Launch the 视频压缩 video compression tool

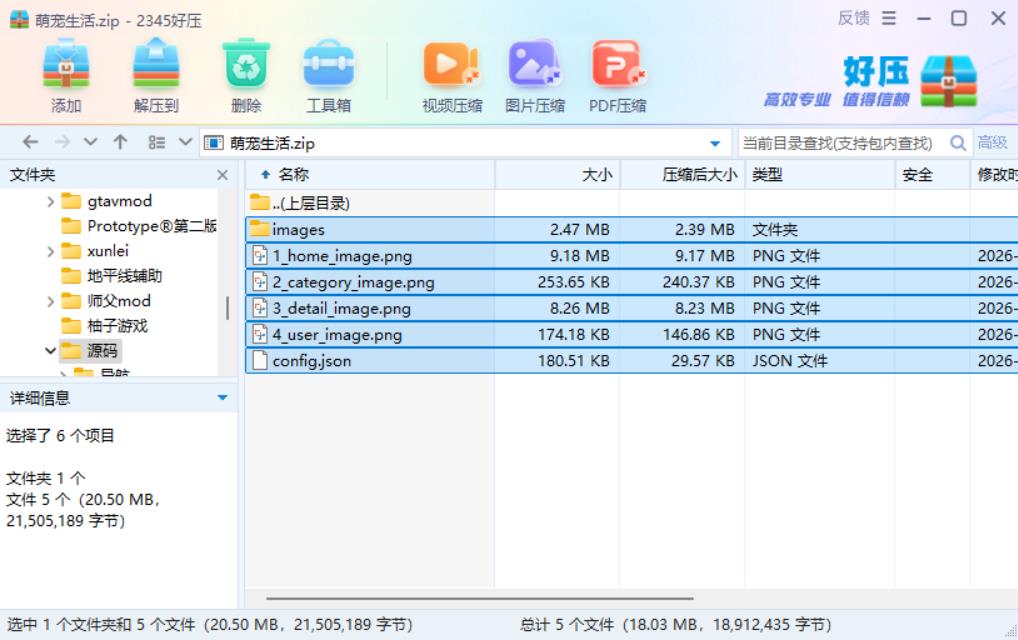point(452,66)
